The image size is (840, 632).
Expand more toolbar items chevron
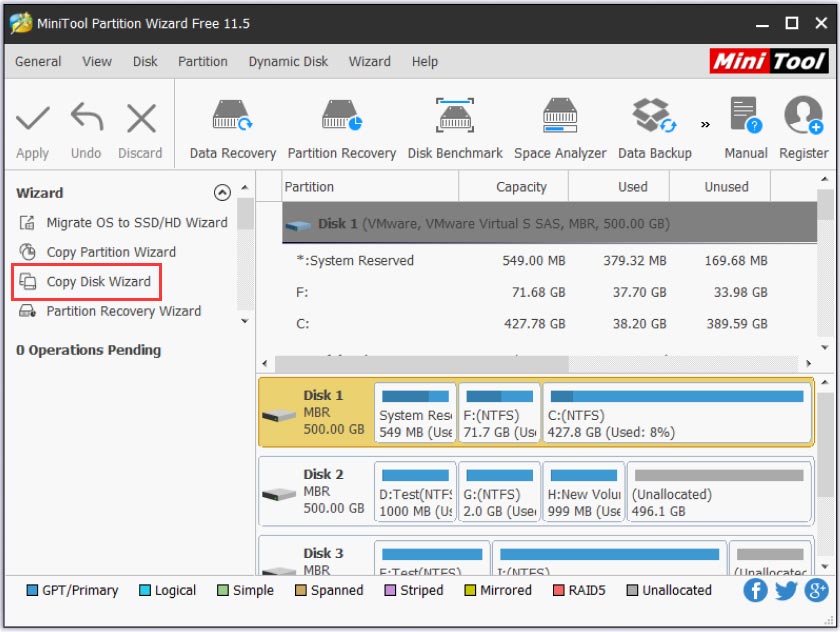(x=705, y=124)
